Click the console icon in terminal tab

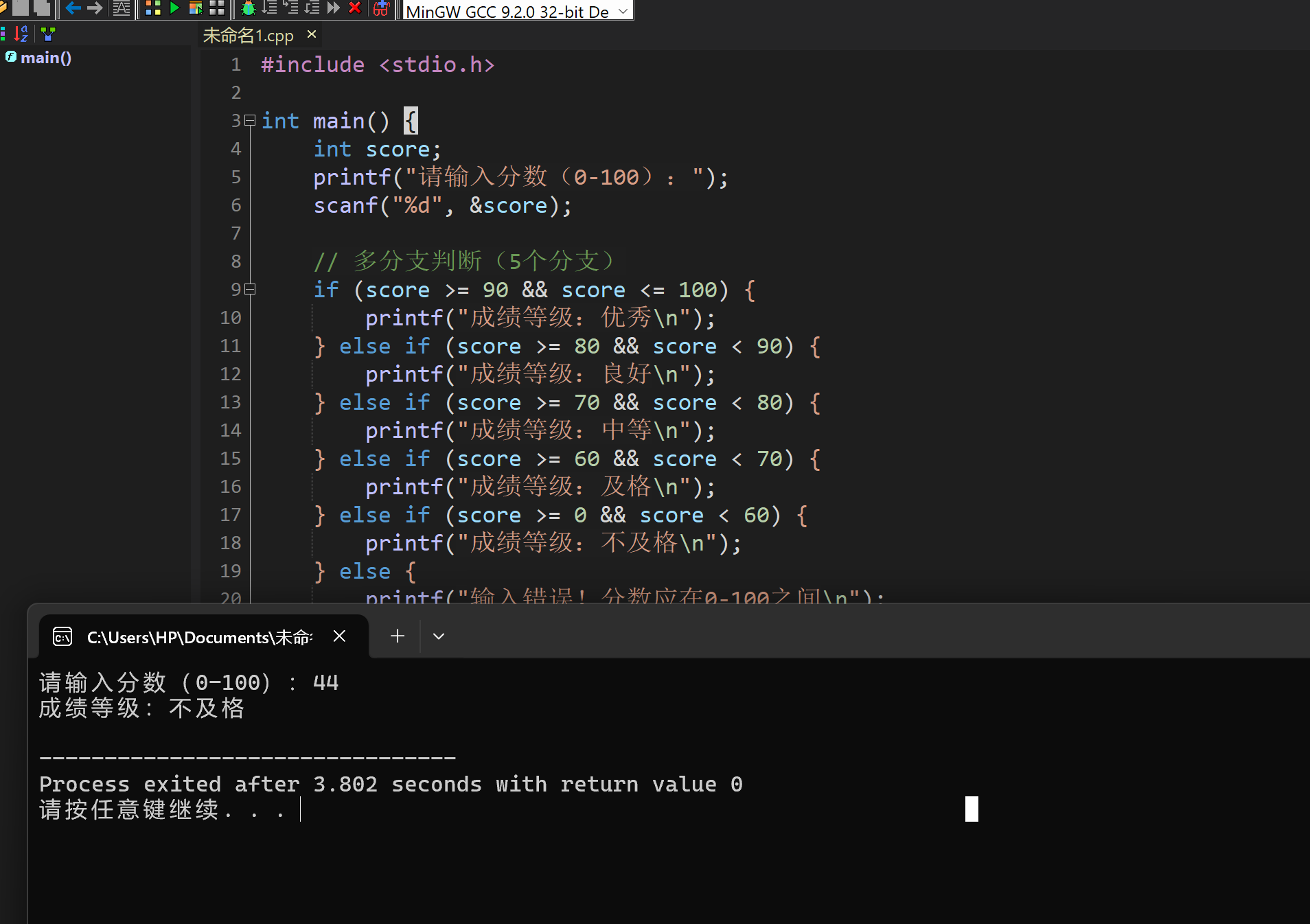pyautogui.click(x=62, y=637)
